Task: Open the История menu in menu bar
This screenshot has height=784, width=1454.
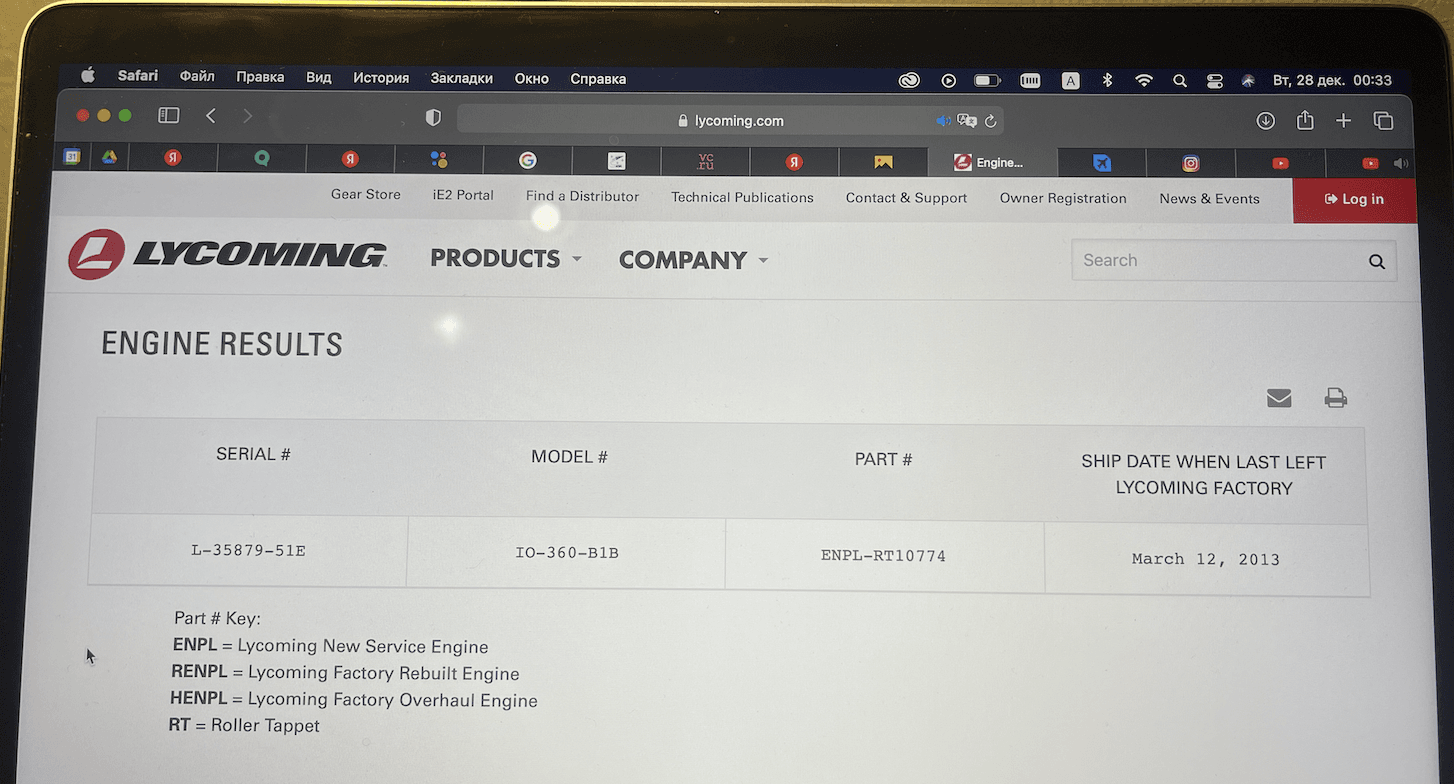Action: click(380, 78)
